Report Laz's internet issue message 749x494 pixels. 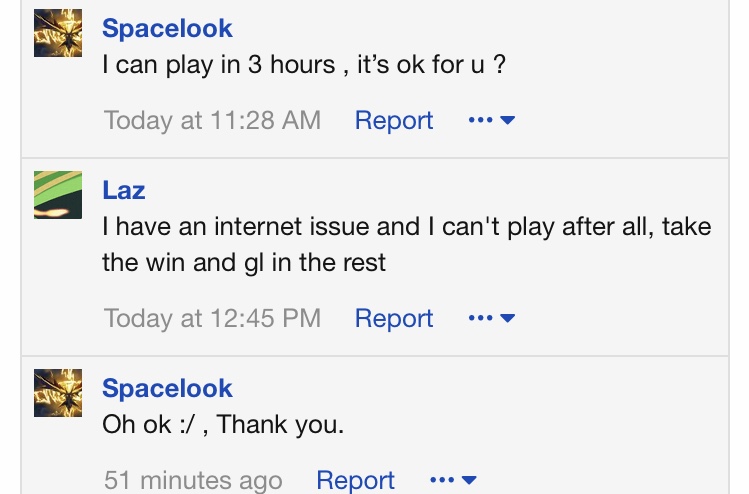[394, 318]
